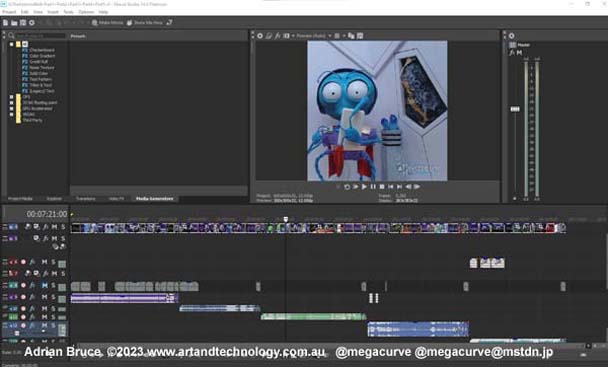Arm record on the purple audio track
Image resolution: width=608 pixels, height=367 pixels.
(x=23, y=297)
